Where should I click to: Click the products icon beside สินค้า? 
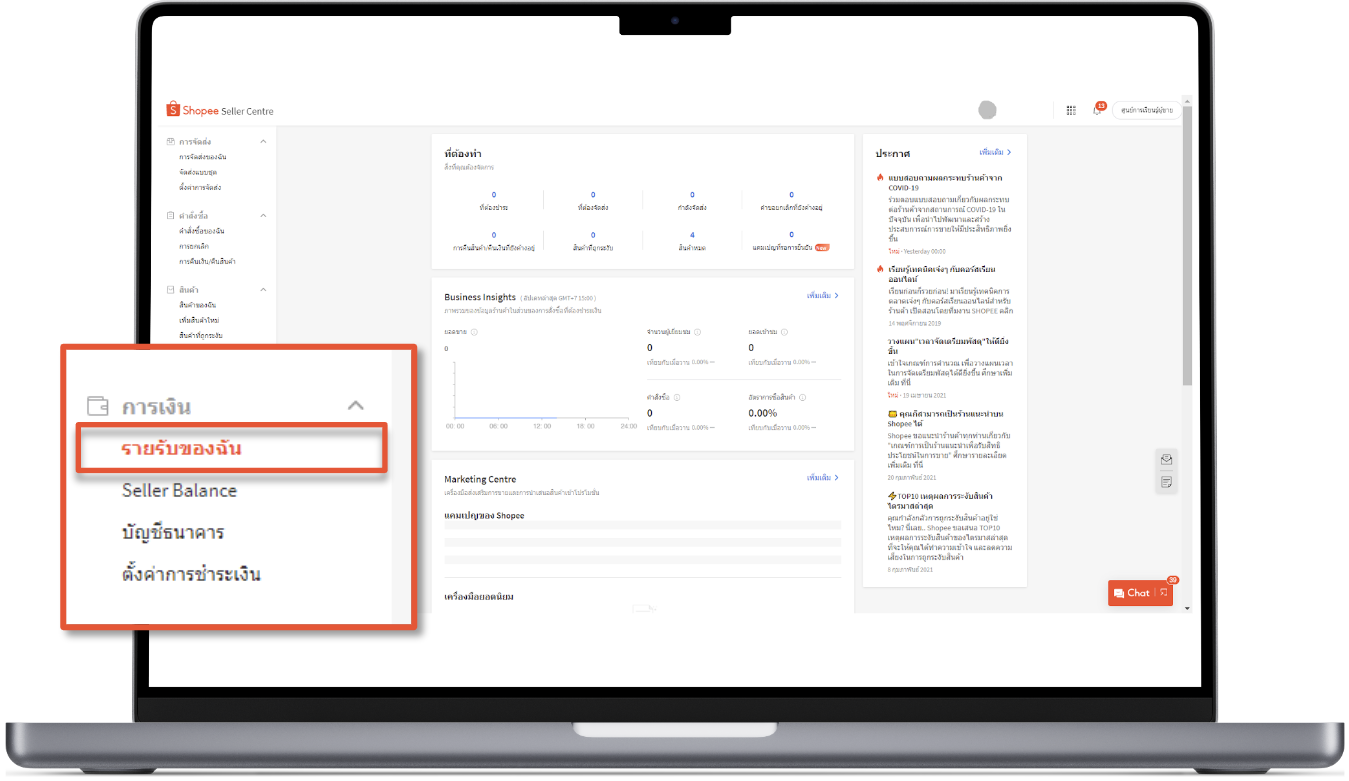171,288
